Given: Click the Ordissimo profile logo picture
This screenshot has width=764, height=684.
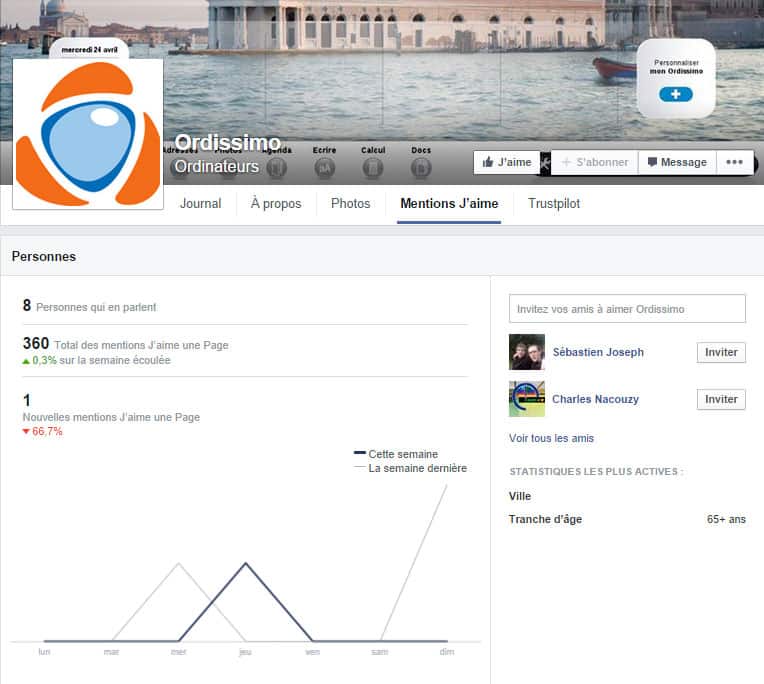Looking at the screenshot, I should (88, 133).
